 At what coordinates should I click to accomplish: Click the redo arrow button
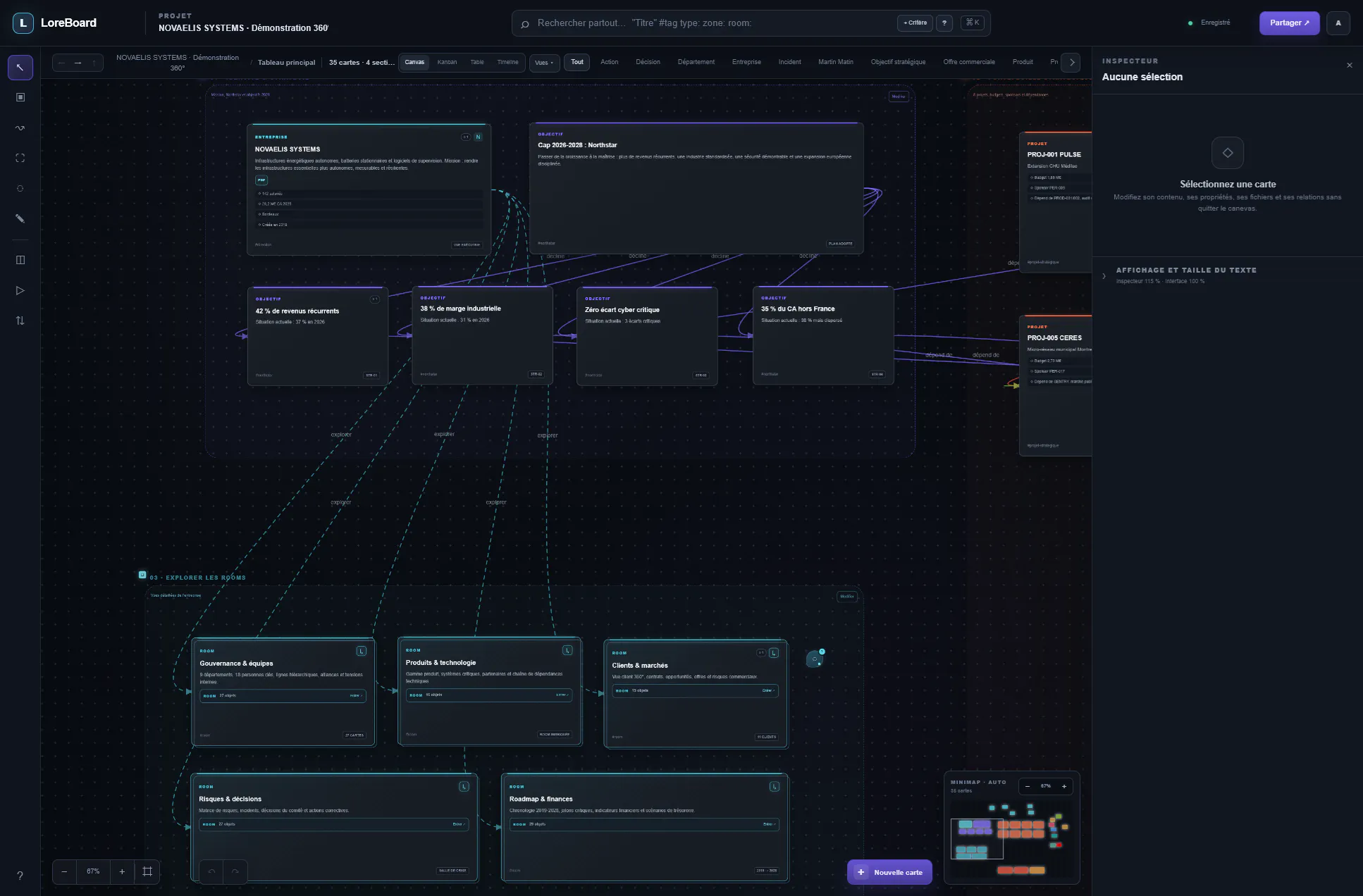coord(235,871)
